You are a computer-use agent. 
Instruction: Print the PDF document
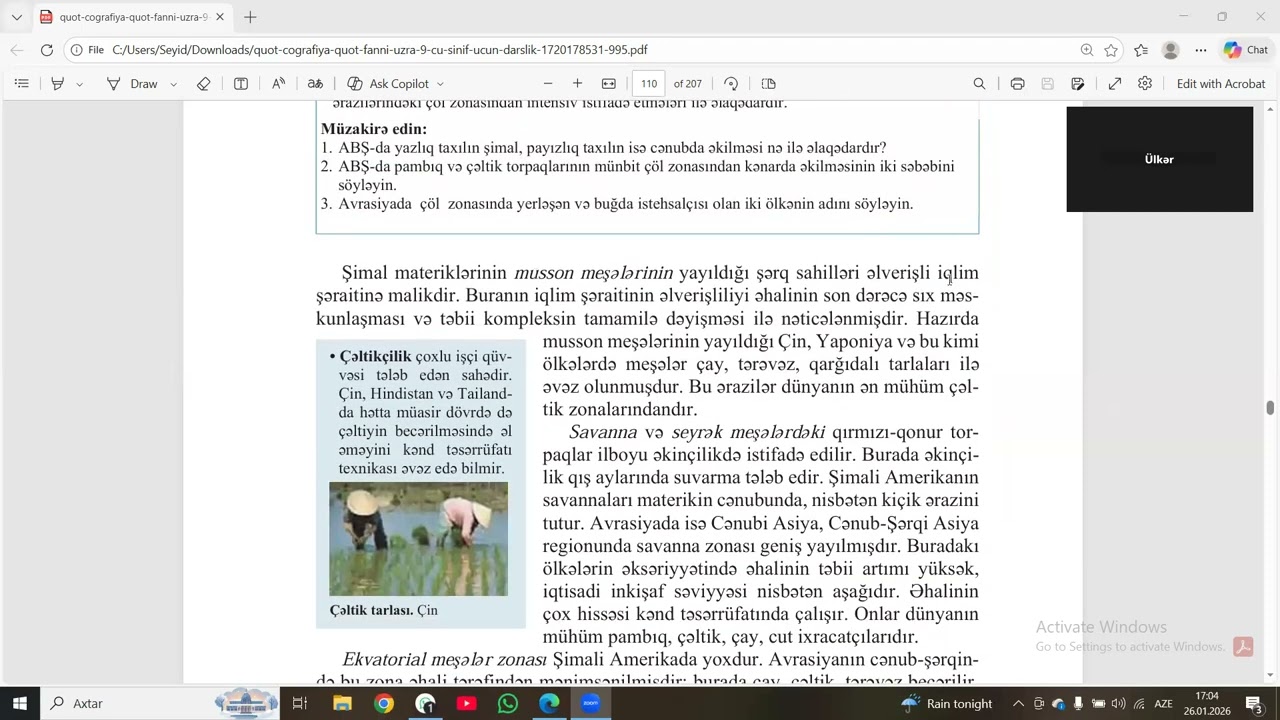pos(1017,84)
